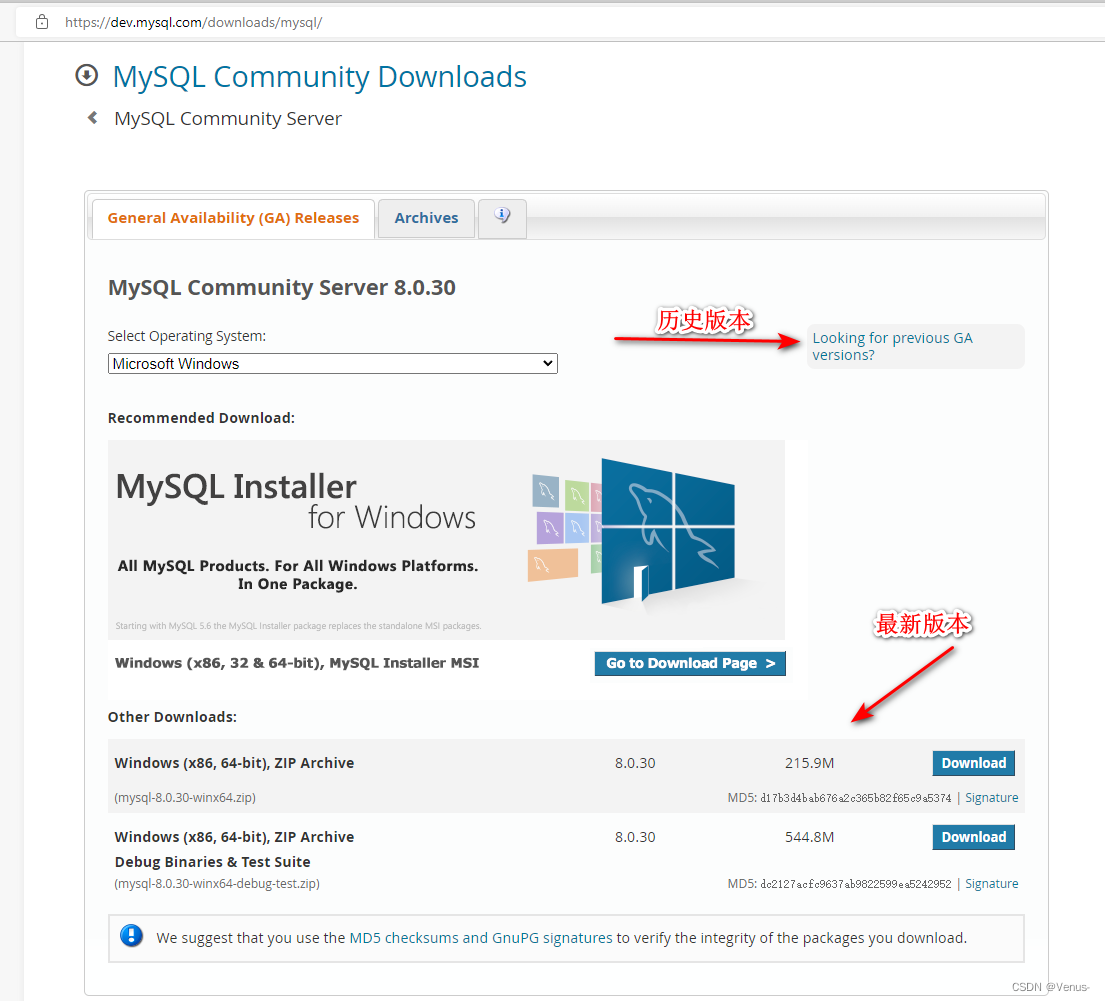Click the blue exclamation notice icon
The image size is (1105, 1001).
click(131, 935)
